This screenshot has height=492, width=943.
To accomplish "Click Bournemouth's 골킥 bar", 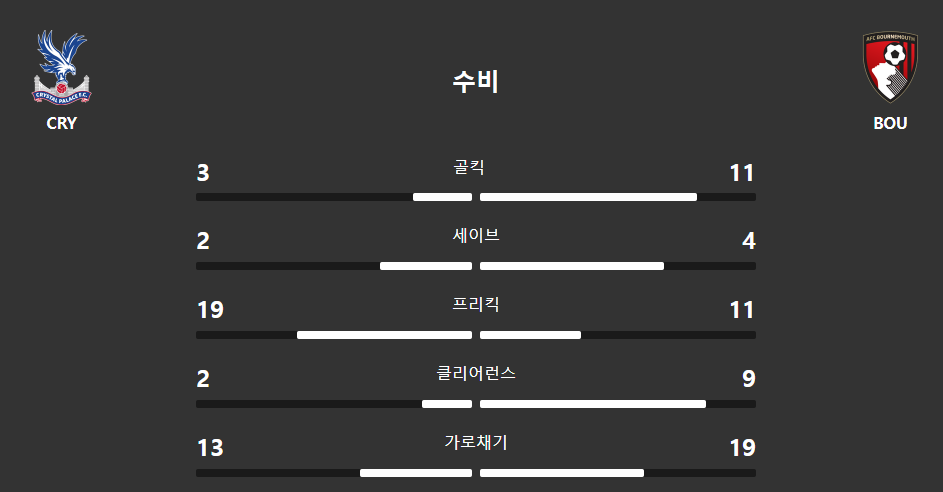I will tap(618, 197).
